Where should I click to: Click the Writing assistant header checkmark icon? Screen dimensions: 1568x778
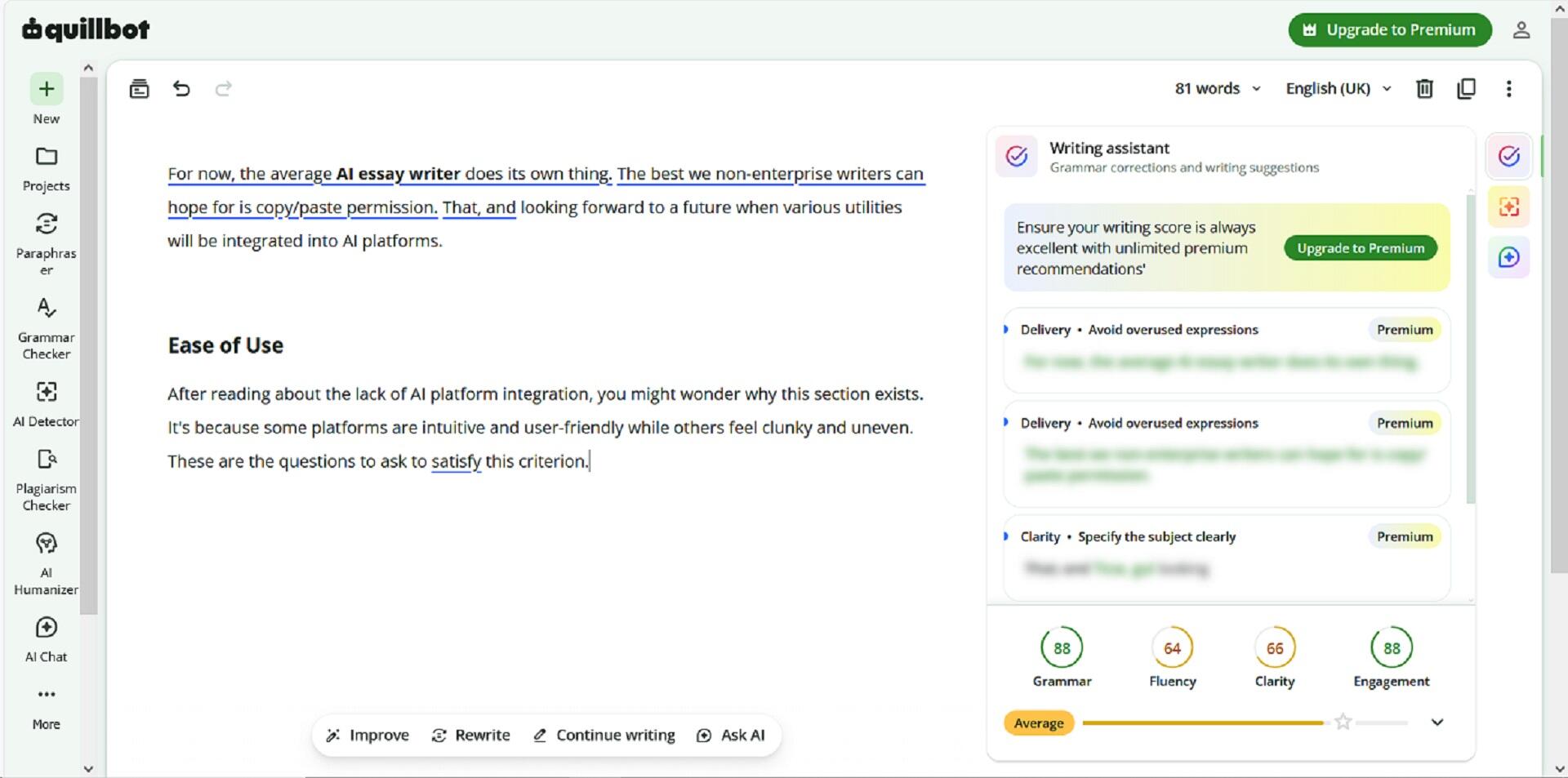tap(1016, 156)
